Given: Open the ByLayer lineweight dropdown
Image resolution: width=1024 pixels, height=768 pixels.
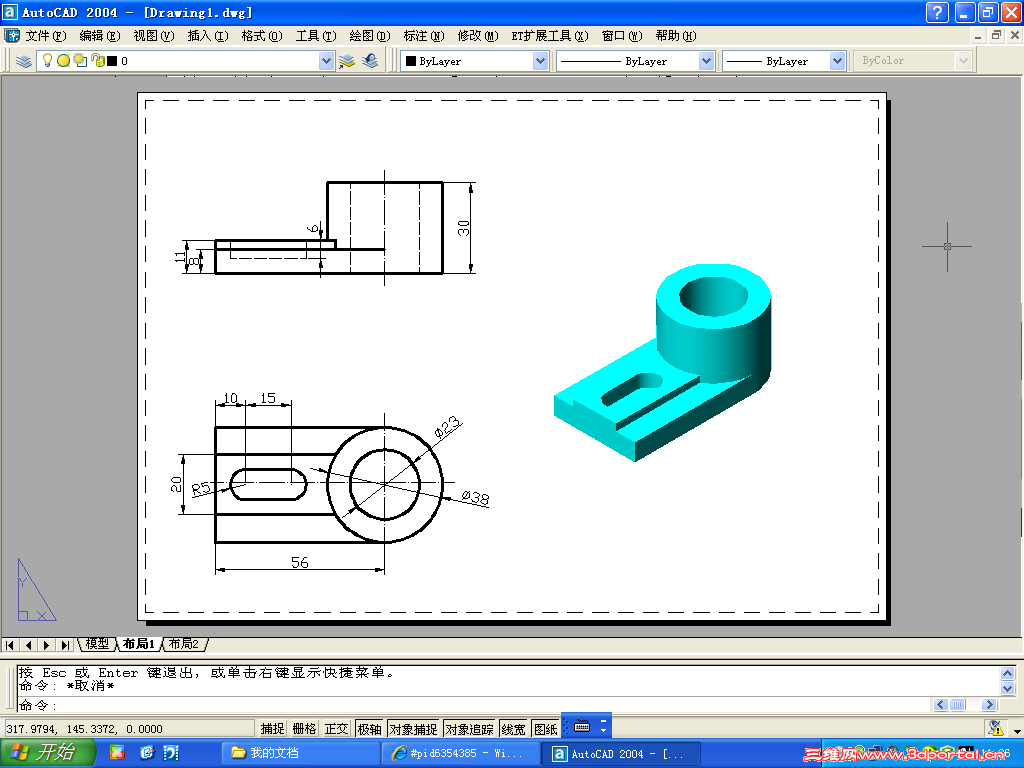Looking at the screenshot, I should pyautogui.click(x=837, y=61).
